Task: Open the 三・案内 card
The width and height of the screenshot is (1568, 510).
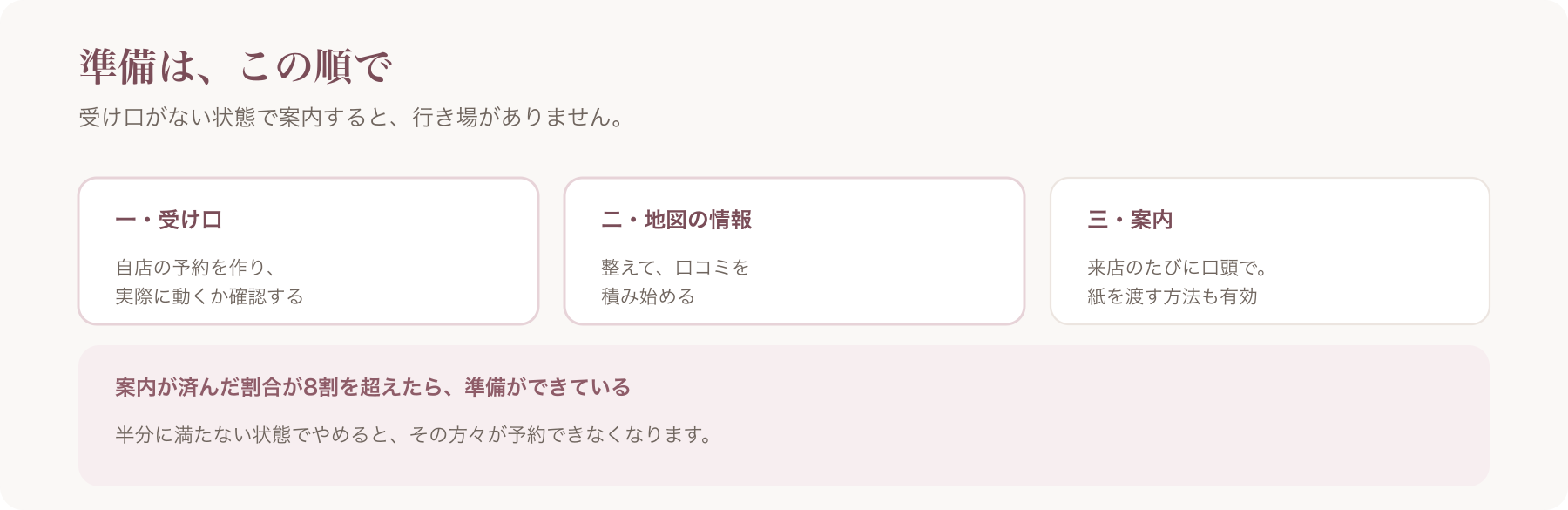Action: click(1270, 251)
